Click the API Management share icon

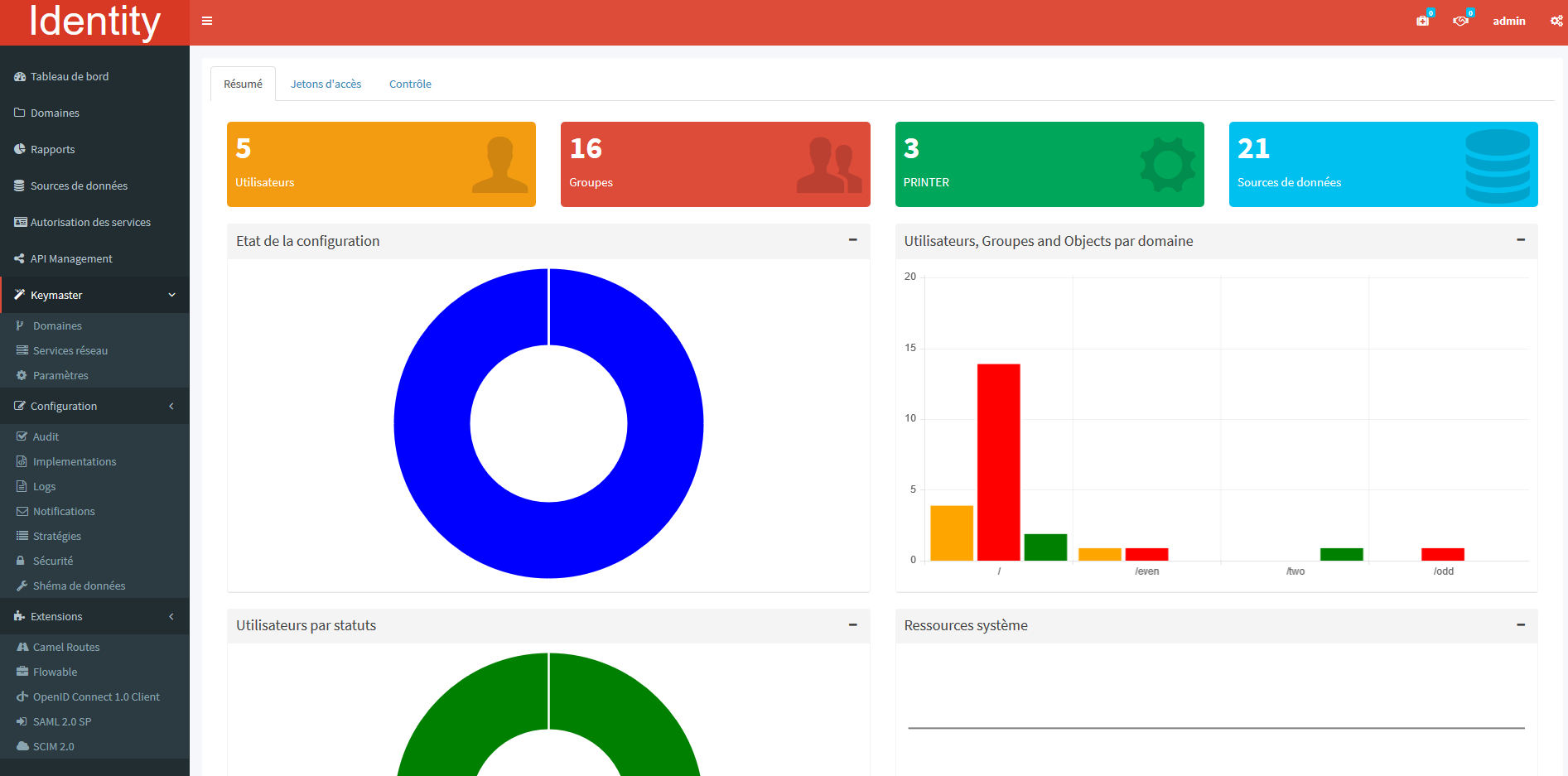click(x=20, y=258)
